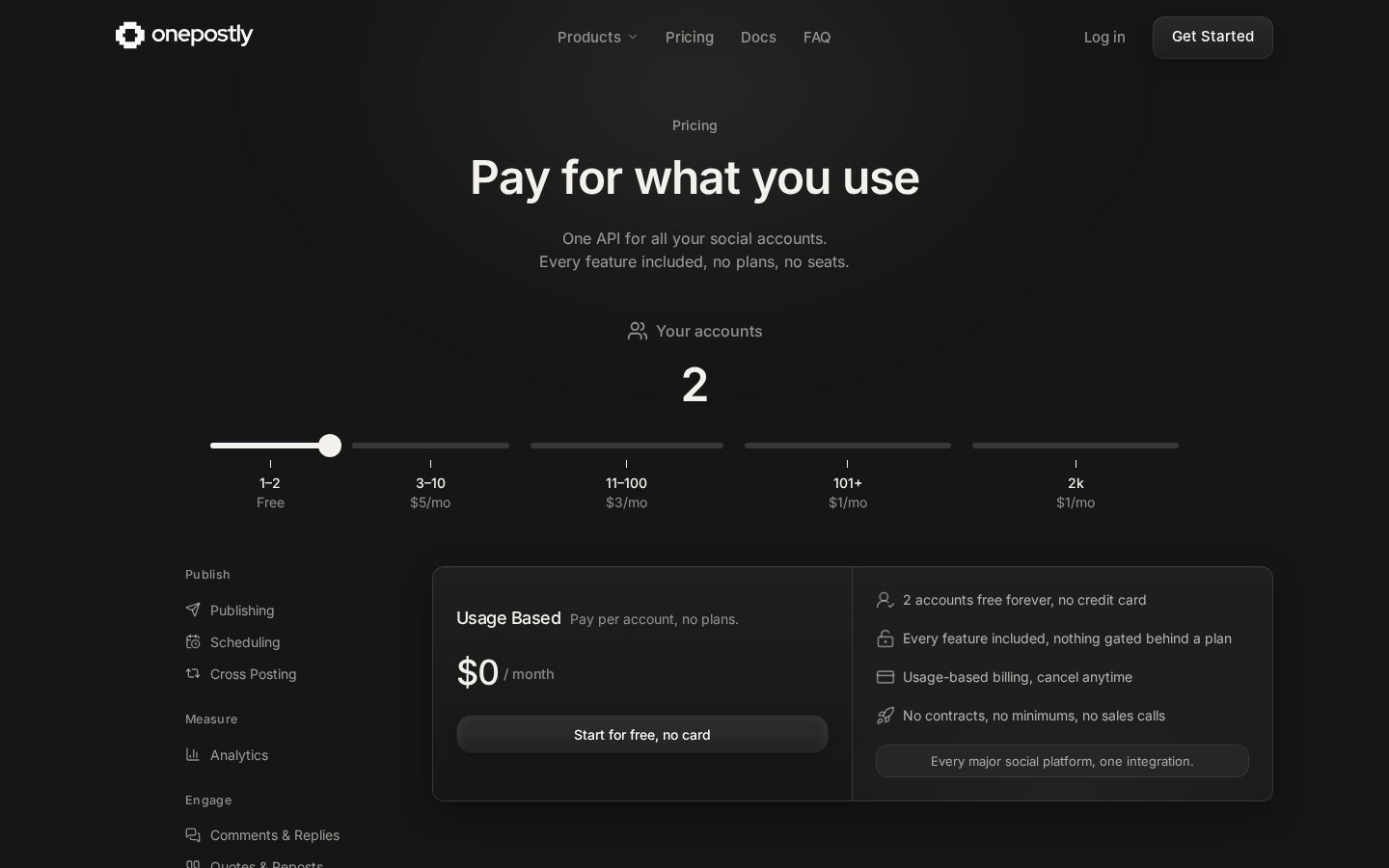
Task: Select the 3–10 $5/mo tier label
Action: pos(430,493)
